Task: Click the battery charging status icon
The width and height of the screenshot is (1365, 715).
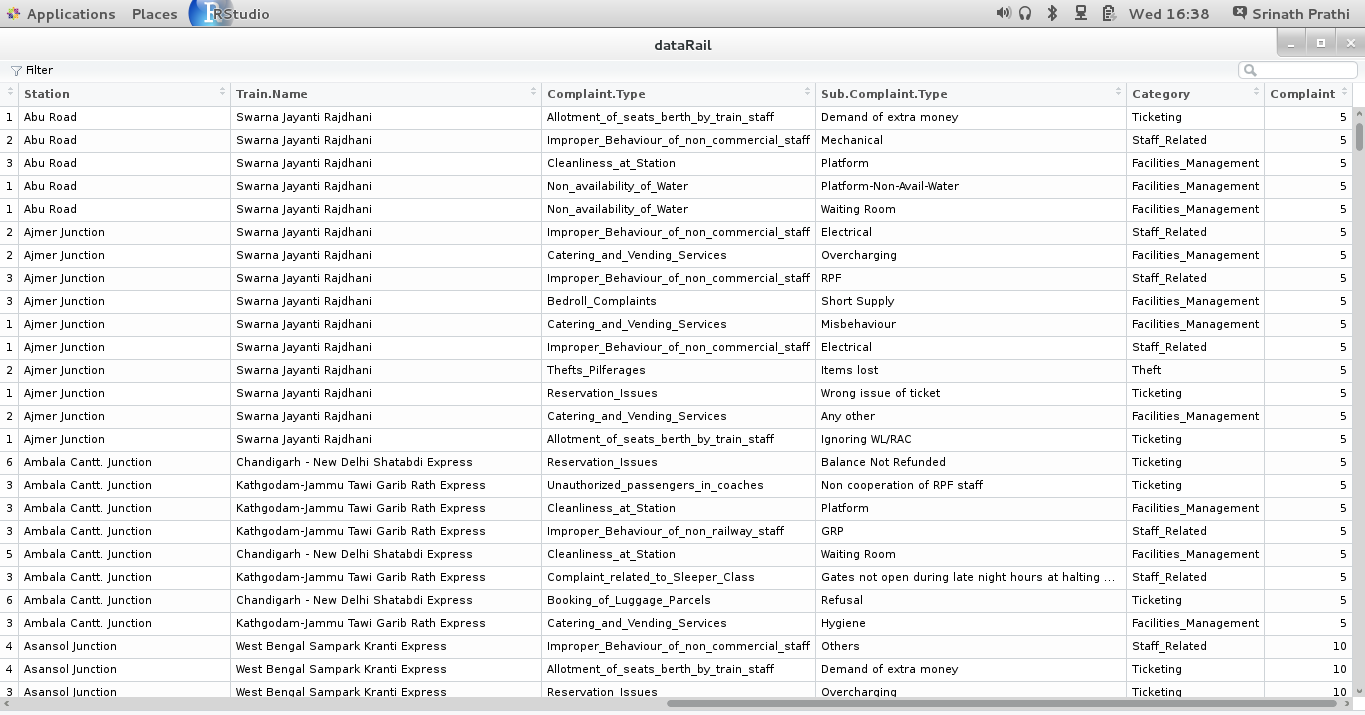Action: [x=1108, y=13]
